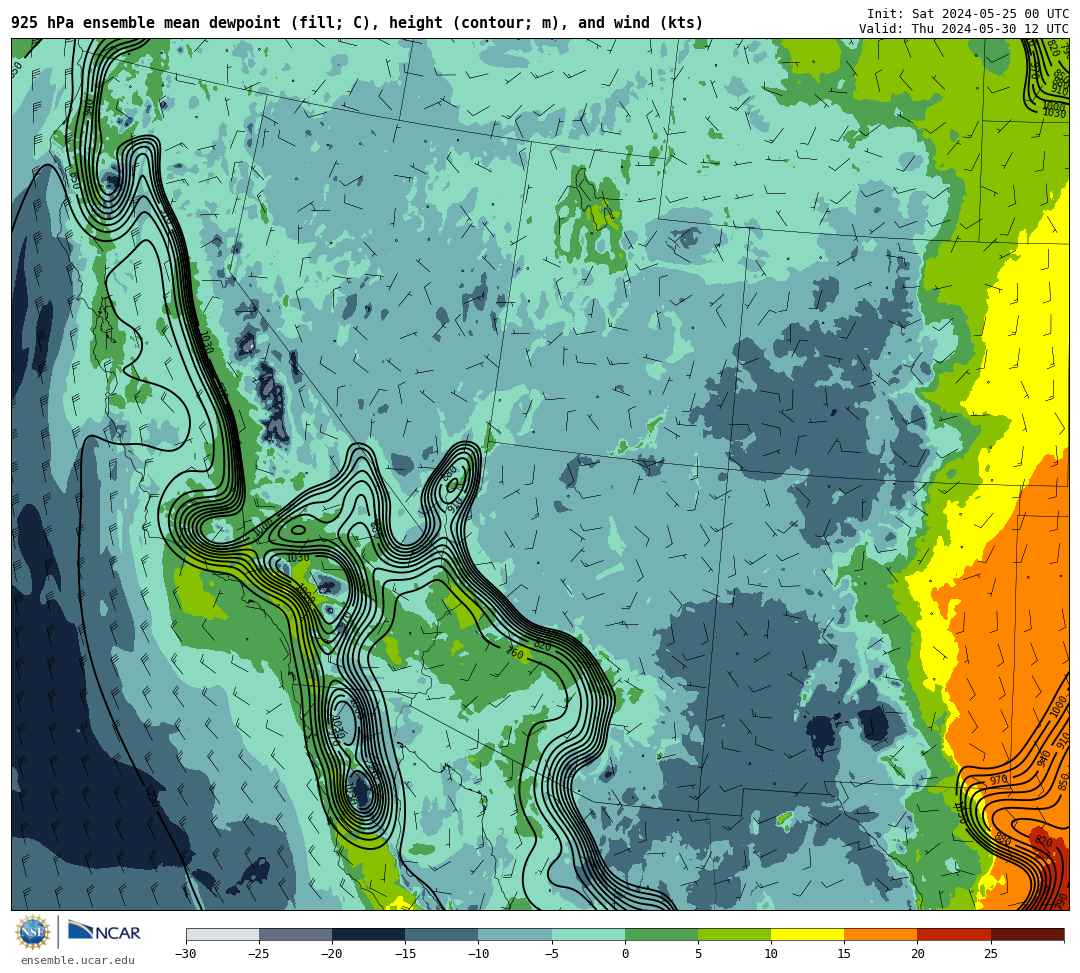Screen dimensions: 1080x973
Task: Click the -10 to -5 teal swatch
Action: [515, 934]
